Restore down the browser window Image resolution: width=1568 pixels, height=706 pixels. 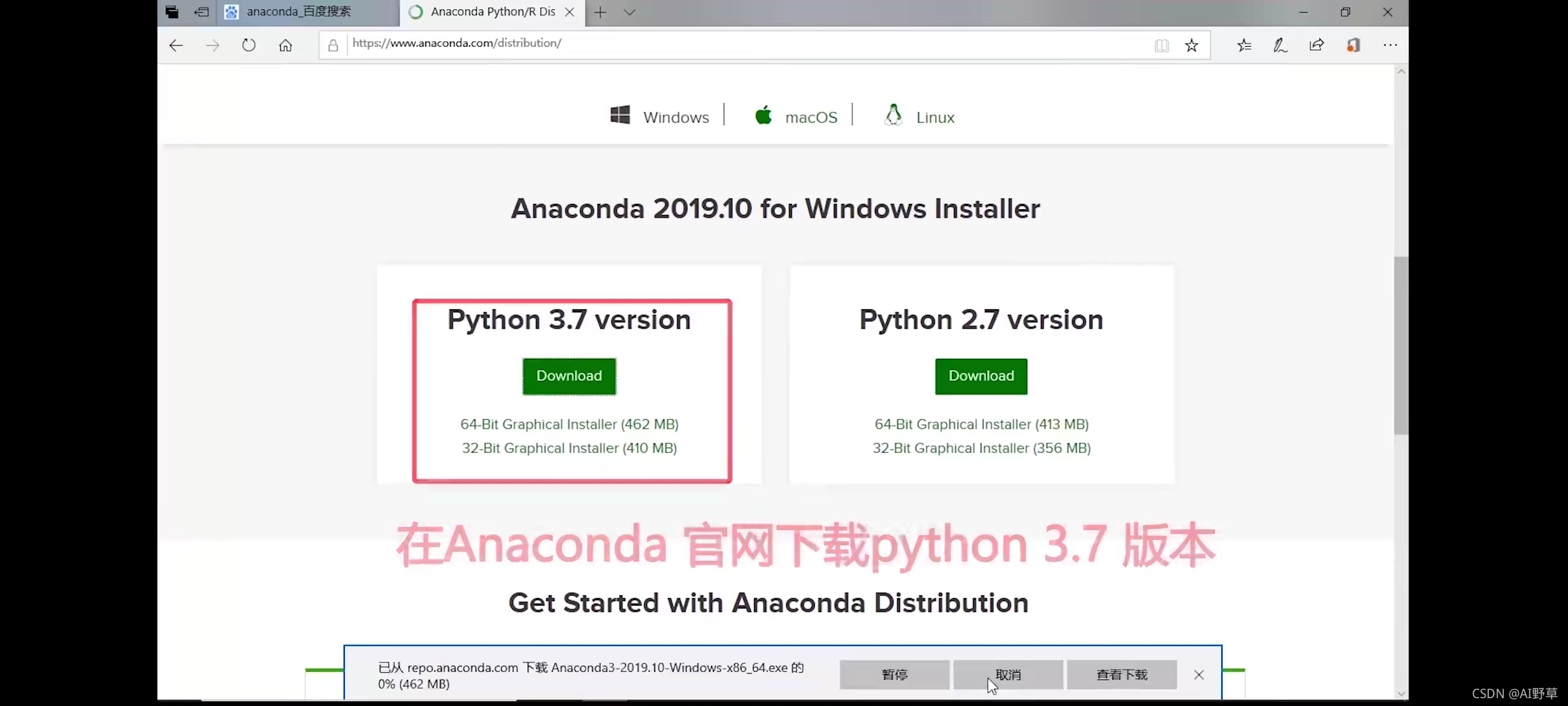tap(1345, 12)
